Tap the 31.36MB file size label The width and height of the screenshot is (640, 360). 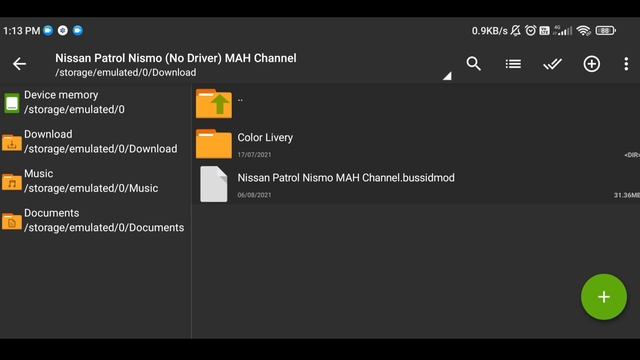627,195
